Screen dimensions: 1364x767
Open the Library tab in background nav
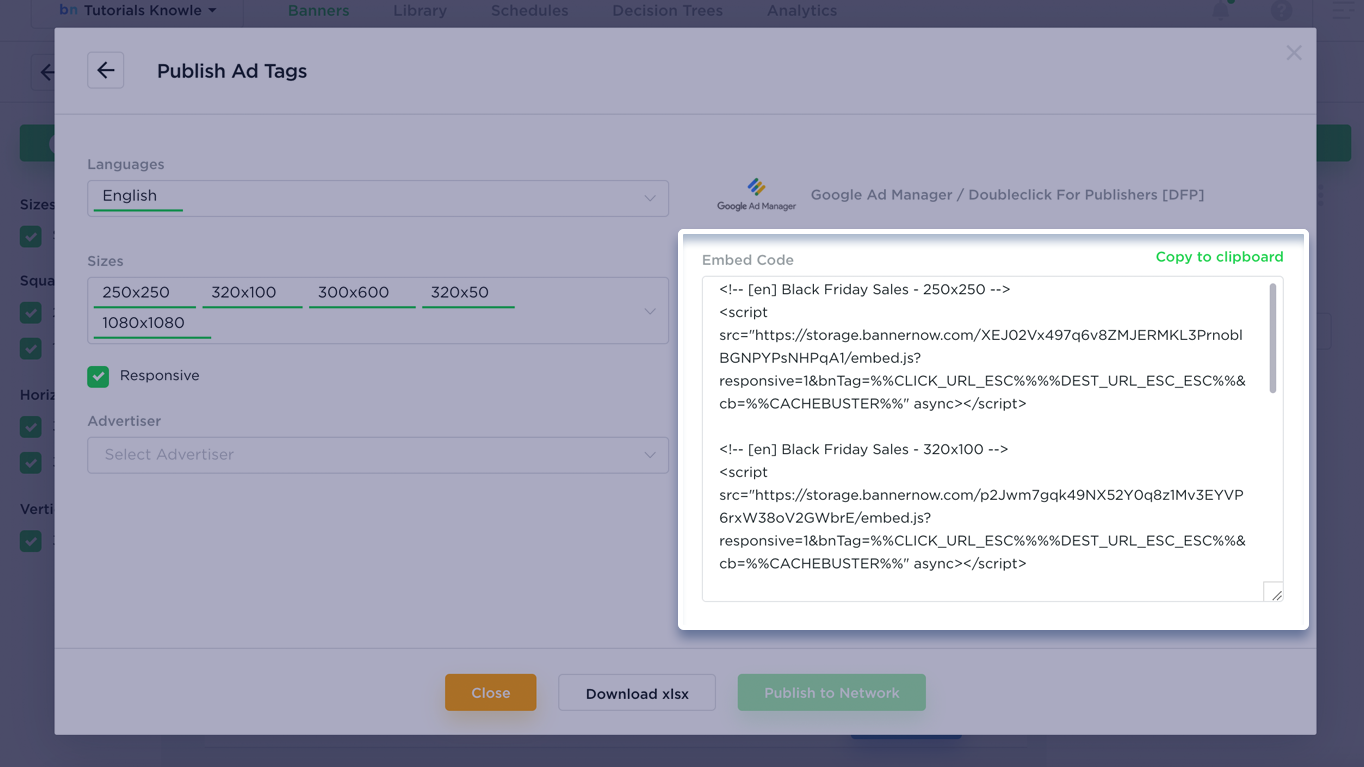[x=420, y=11]
